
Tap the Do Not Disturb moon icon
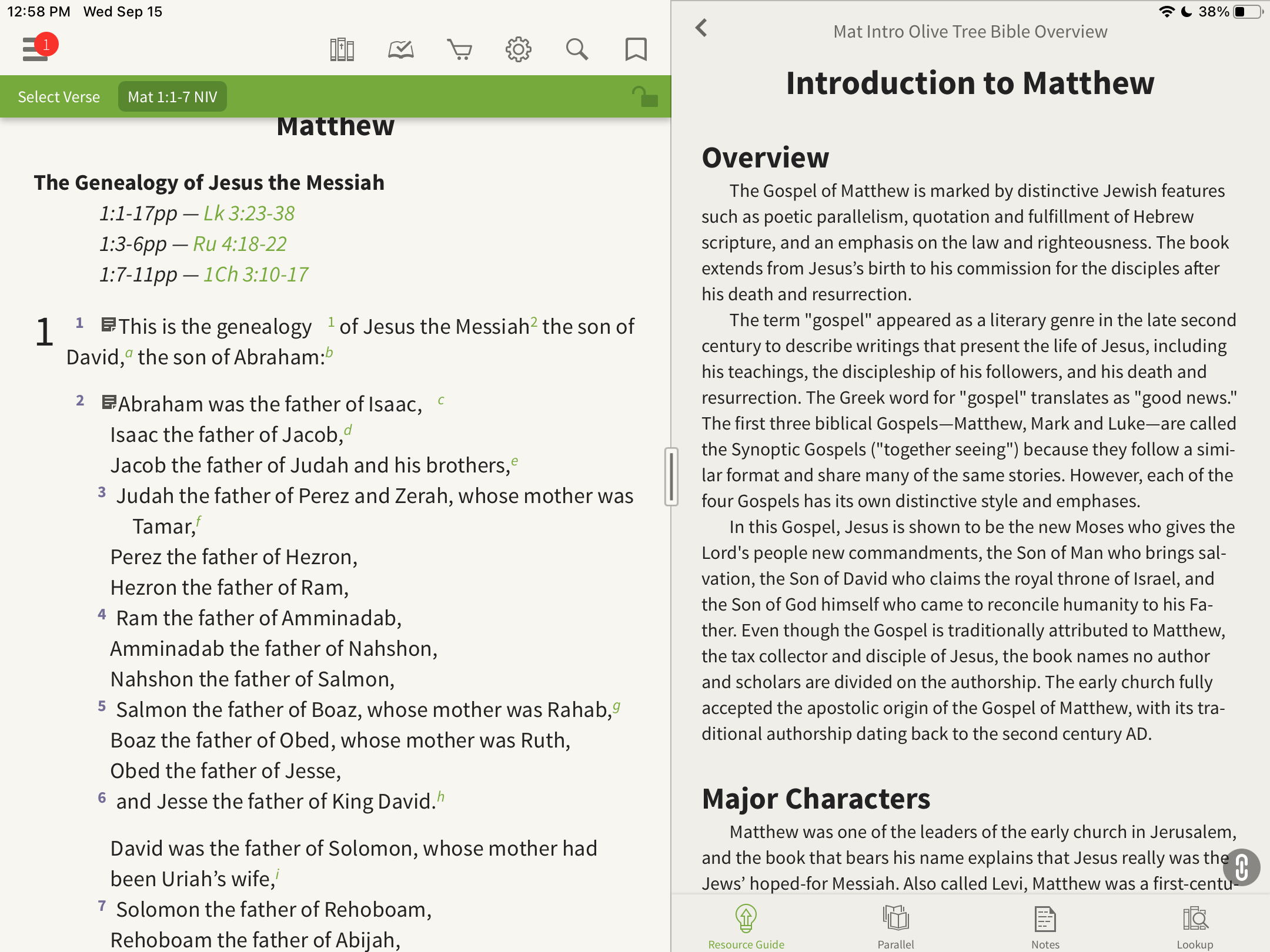1187,12
